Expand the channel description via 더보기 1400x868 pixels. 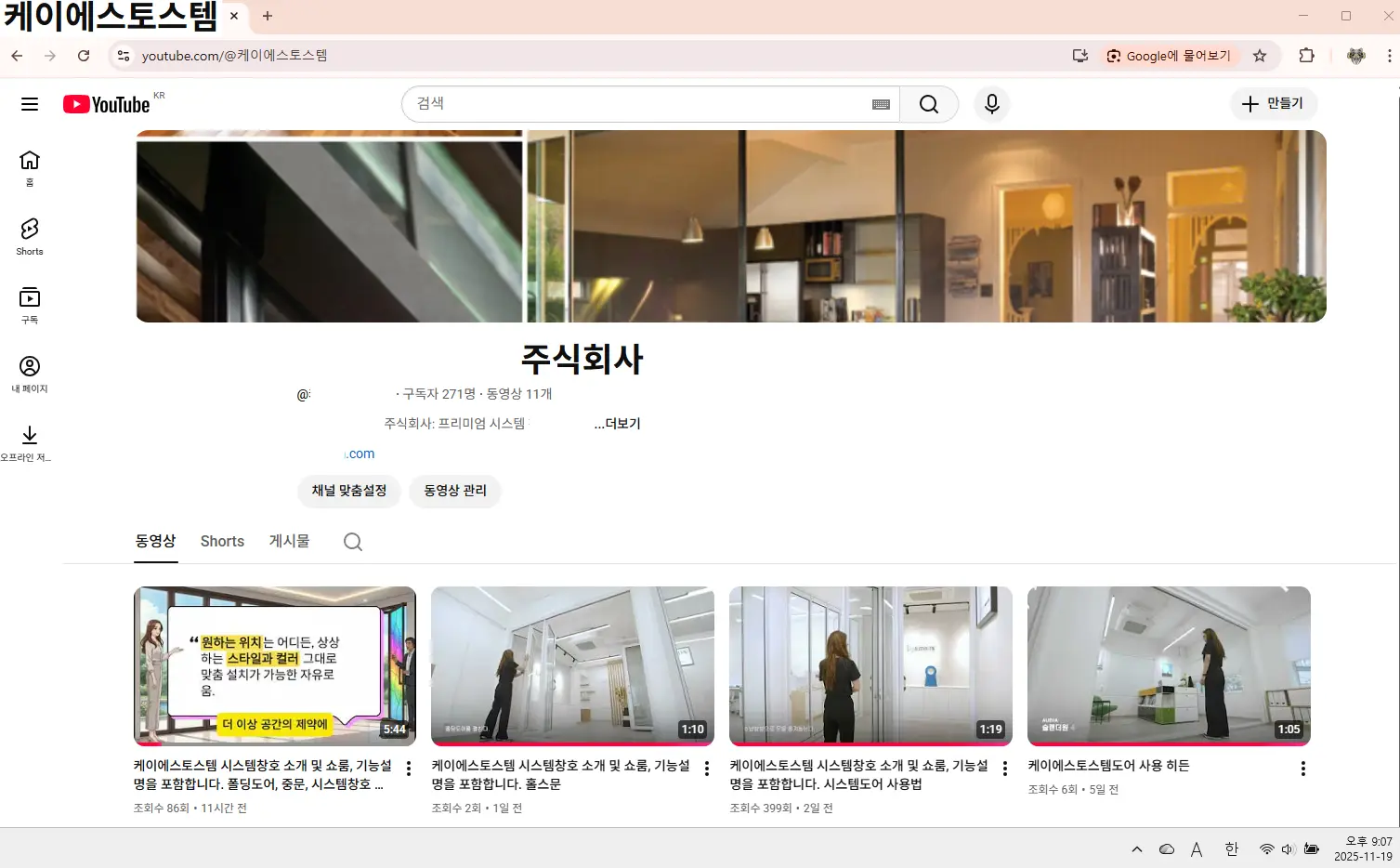click(616, 424)
